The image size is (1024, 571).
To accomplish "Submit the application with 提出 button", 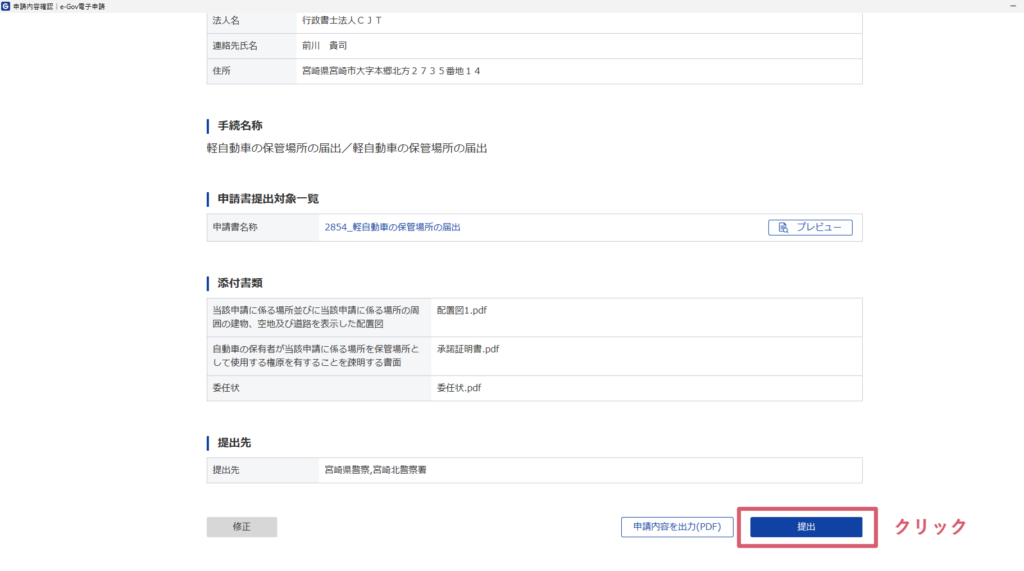I will pyautogui.click(x=806, y=527).
